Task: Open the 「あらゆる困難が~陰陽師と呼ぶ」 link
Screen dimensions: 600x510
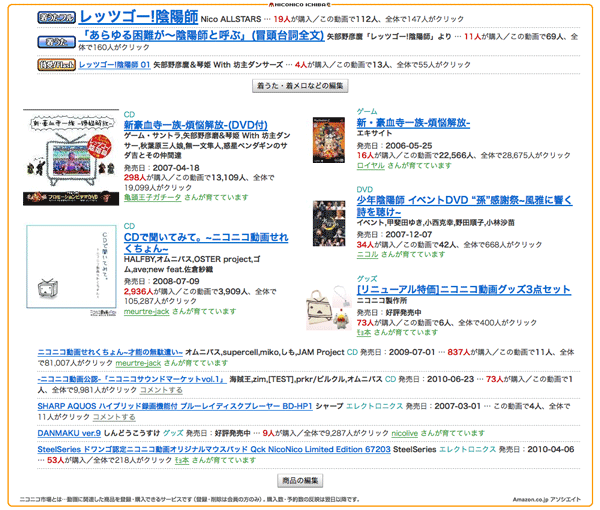Action: pyautogui.click(x=202, y=36)
